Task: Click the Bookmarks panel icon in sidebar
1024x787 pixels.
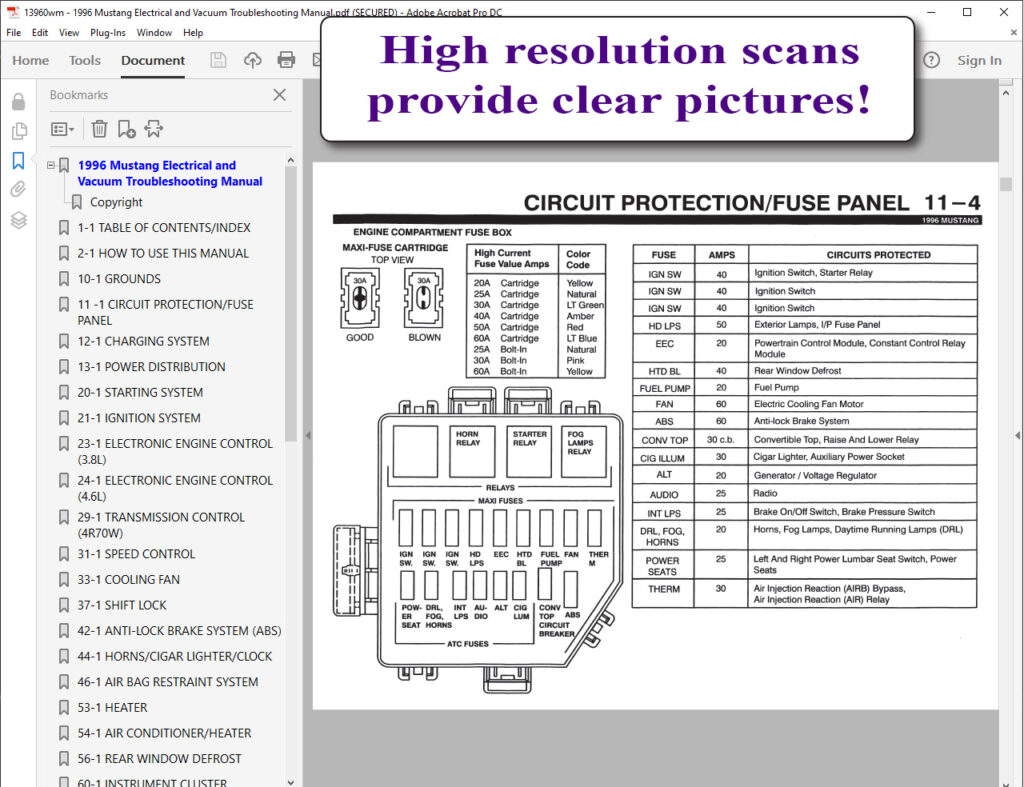Action: (18, 161)
